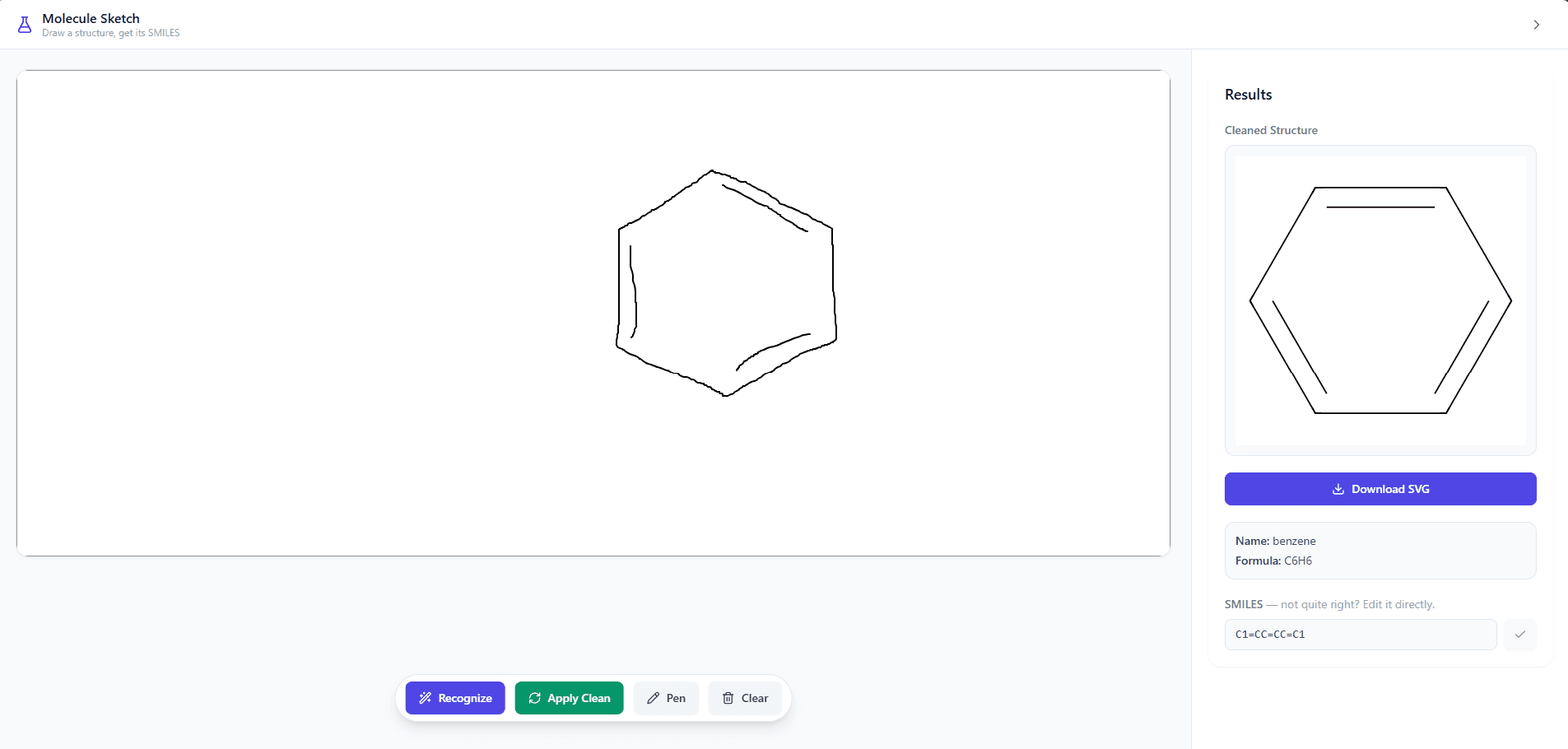Screen dimensions: 1568x749
Task: Click the "Formula: C6H6" text
Action: [1273, 561]
